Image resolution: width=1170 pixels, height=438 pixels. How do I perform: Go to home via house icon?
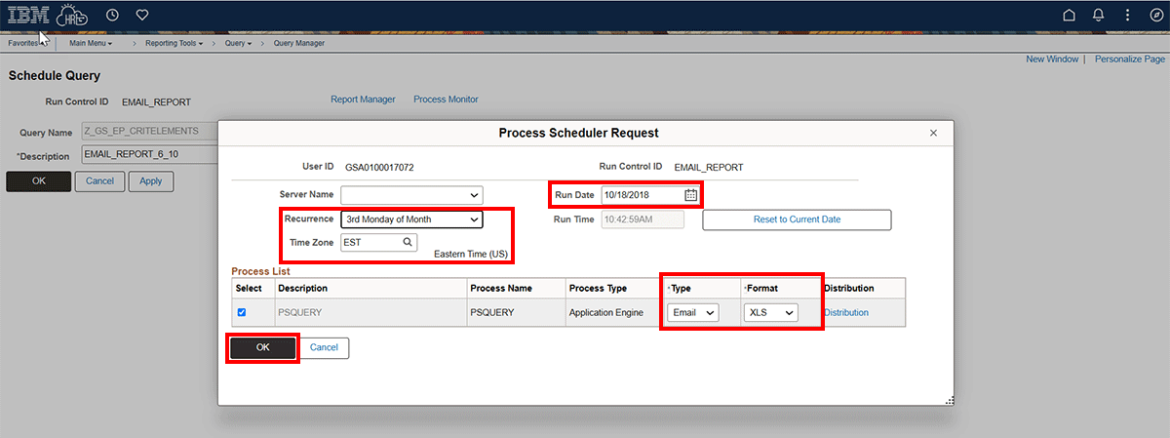click(x=1070, y=15)
